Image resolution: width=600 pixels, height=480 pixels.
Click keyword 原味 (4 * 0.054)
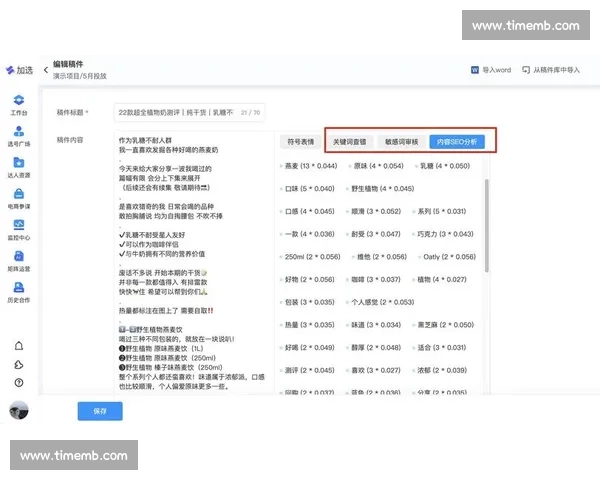378,166
